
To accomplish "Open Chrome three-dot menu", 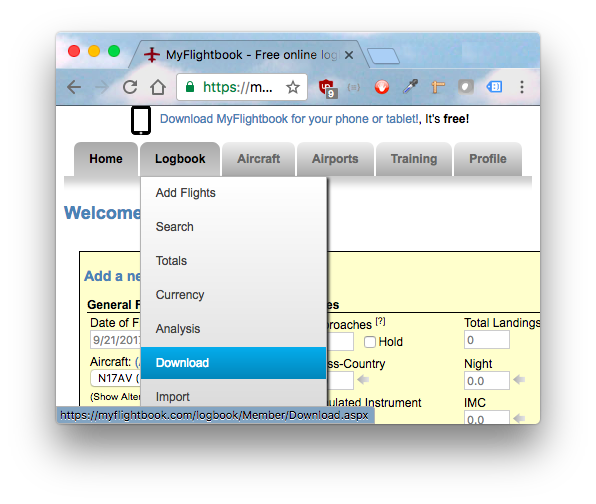I will pos(522,87).
